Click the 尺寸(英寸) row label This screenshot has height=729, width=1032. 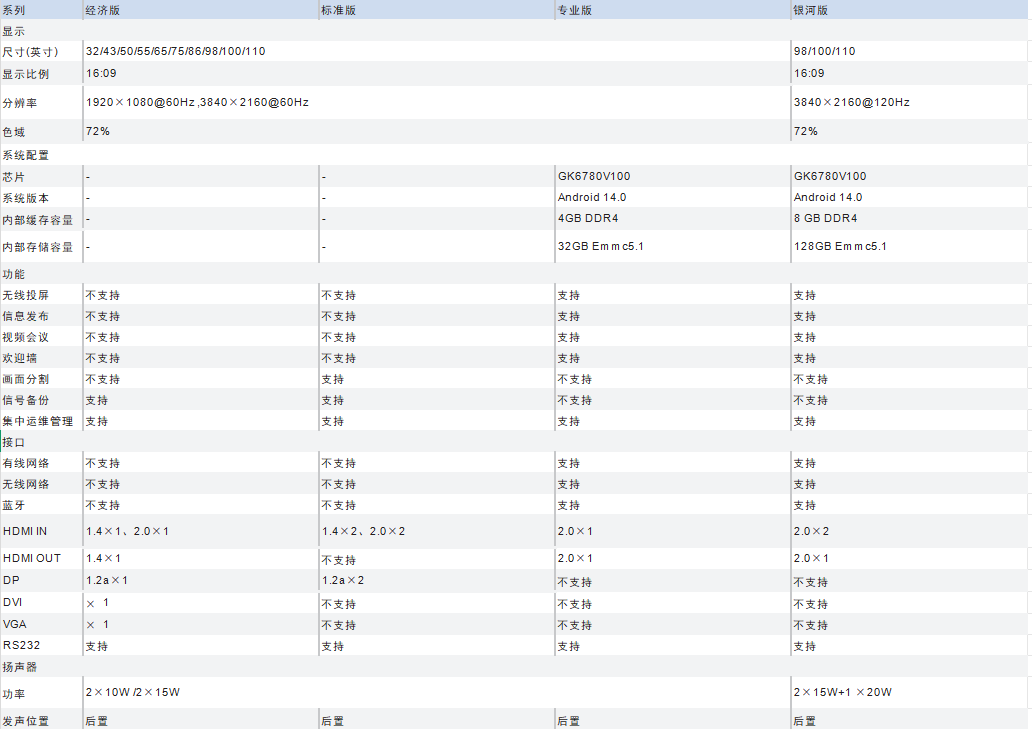pyautogui.click(x=30, y=52)
